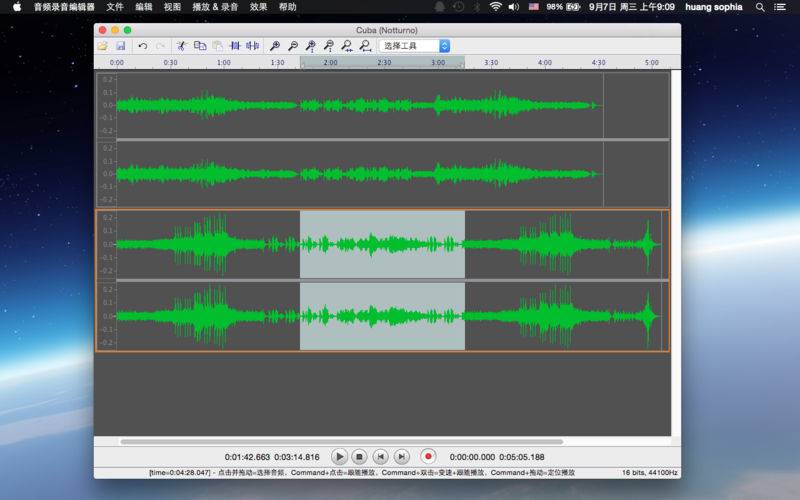Open the 编辑 menu
The height and width of the screenshot is (500, 800).
[144, 7]
